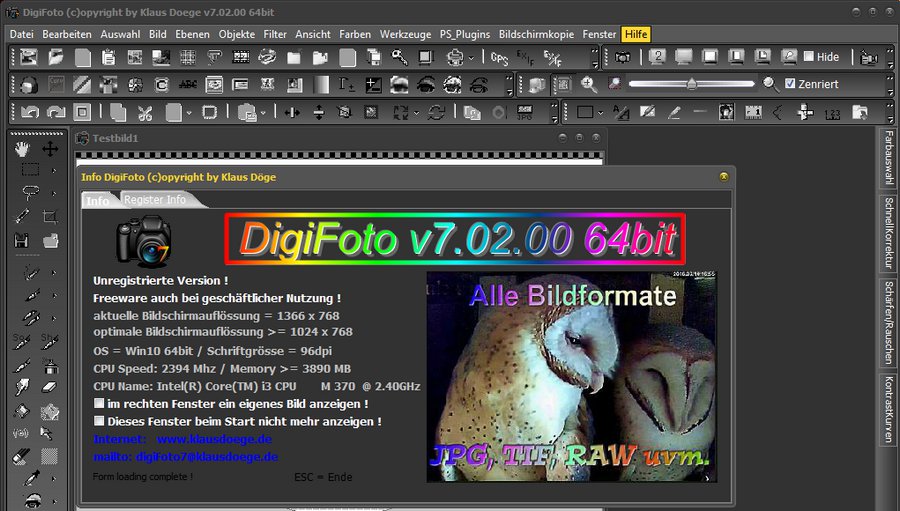Select the eyedropper color picker tool
Viewport: 900px width, 511px height.
pyautogui.click(x=32, y=478)
